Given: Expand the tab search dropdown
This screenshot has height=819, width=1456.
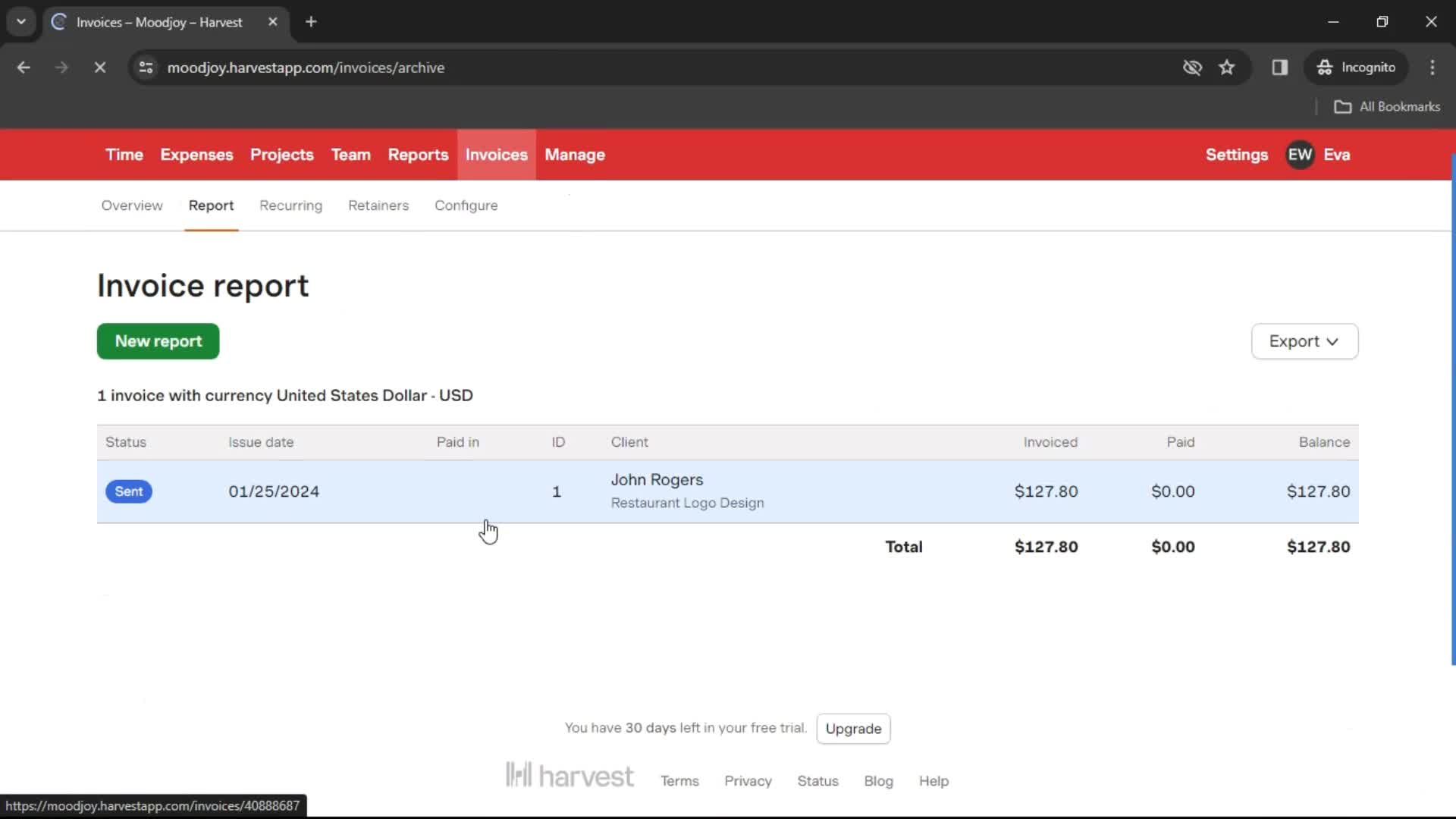Looking at the screenshot, I should (x=21, y=22).
